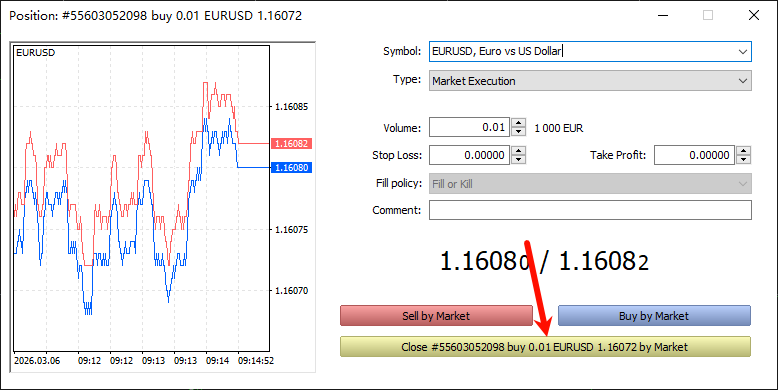
Task: Click the Buy by Market button
Action: pos(654,316)
